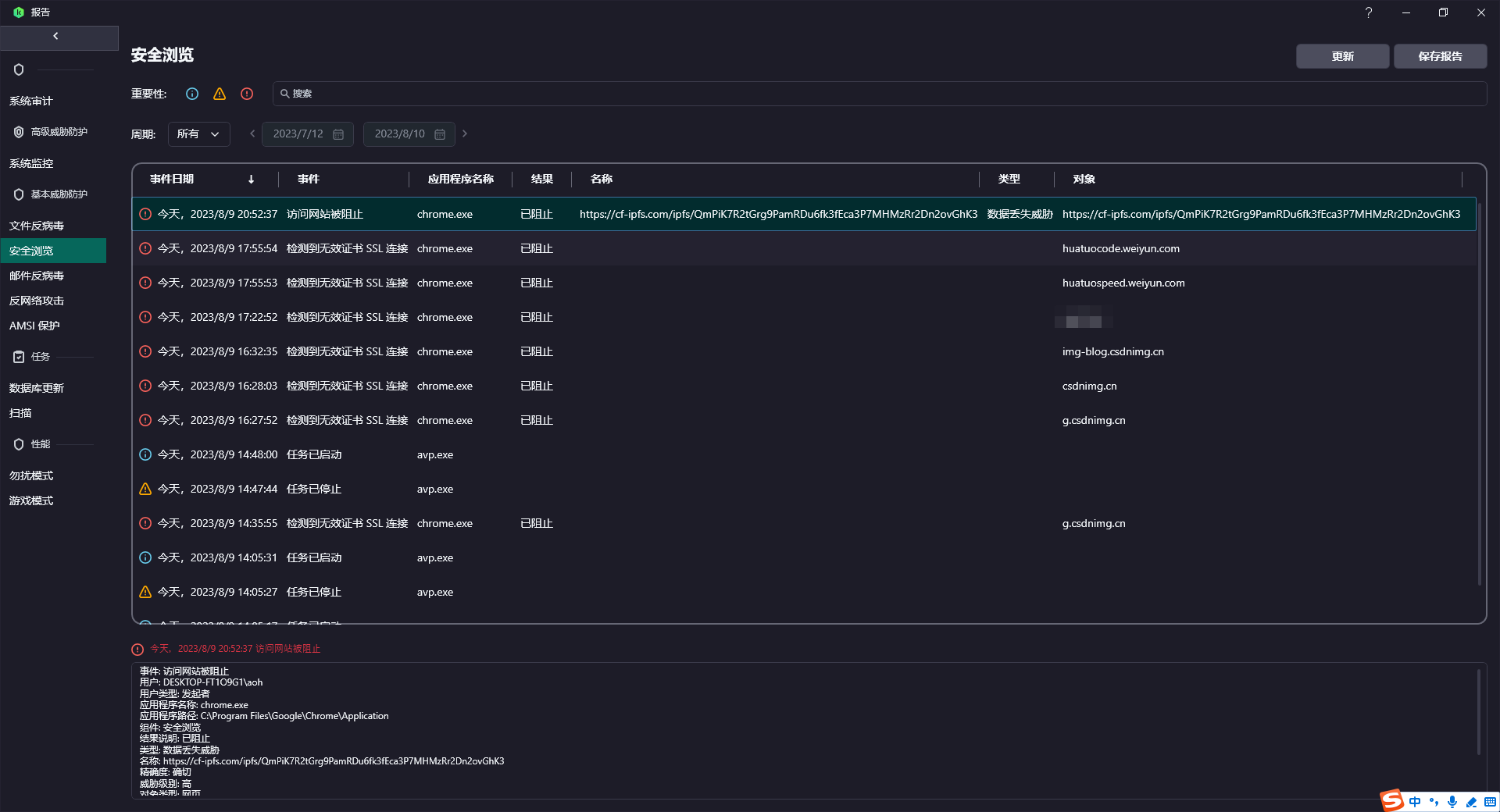This screenshot has width=1500, height=812.
Task: Open the end date 2023/8/10 calendar picker
Action: 440,134
